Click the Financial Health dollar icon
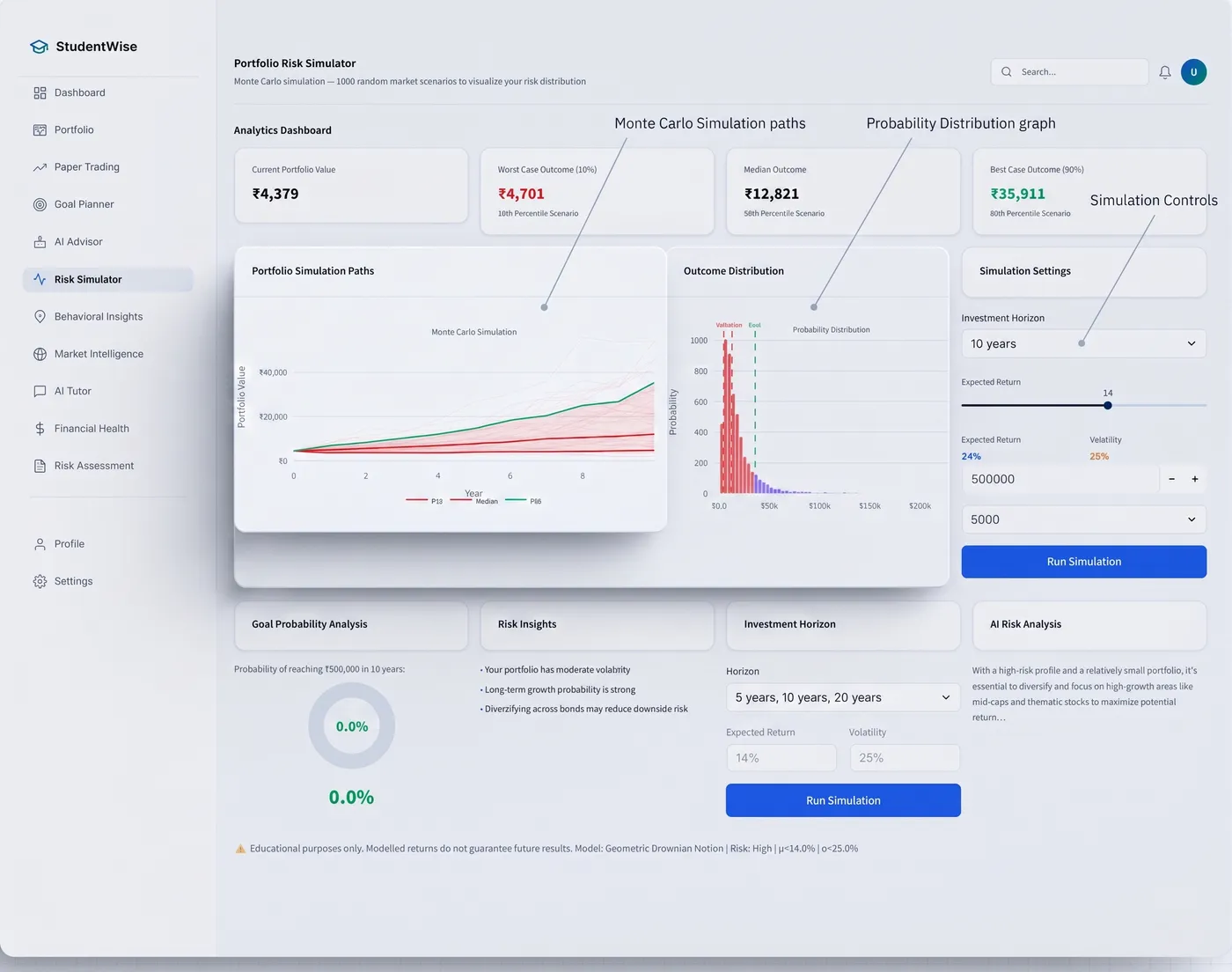The height and width of the screenshot is (972, 1232). pos(40,429)
